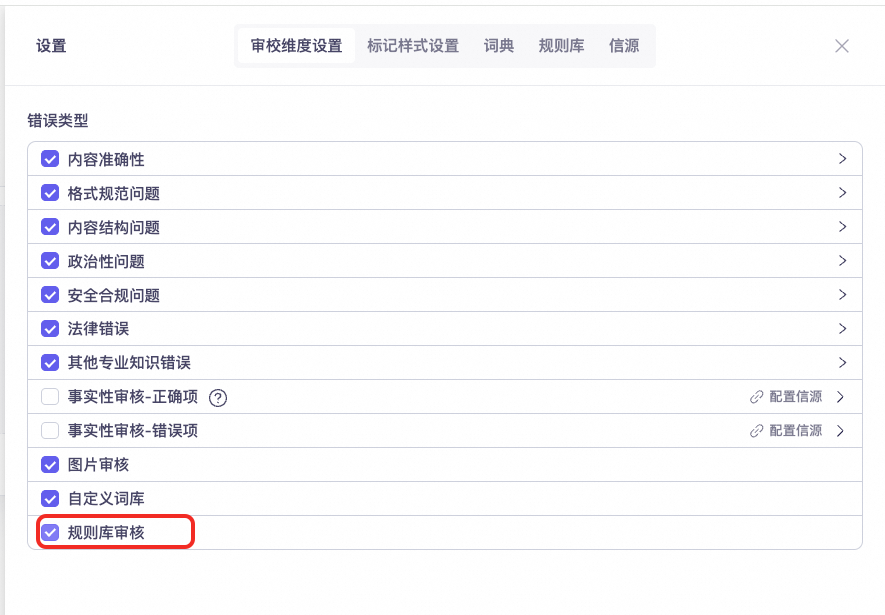Image resolution: width=885 pixels, height=615 pixels.
Task: Click 配置信源 link in 事实性审核-错误项 row
Action: point(795,431)
